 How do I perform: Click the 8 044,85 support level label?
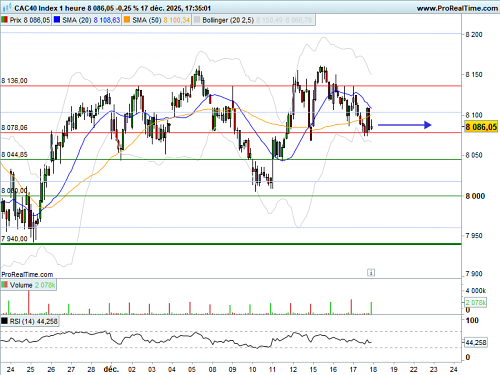tap(14, 155)
